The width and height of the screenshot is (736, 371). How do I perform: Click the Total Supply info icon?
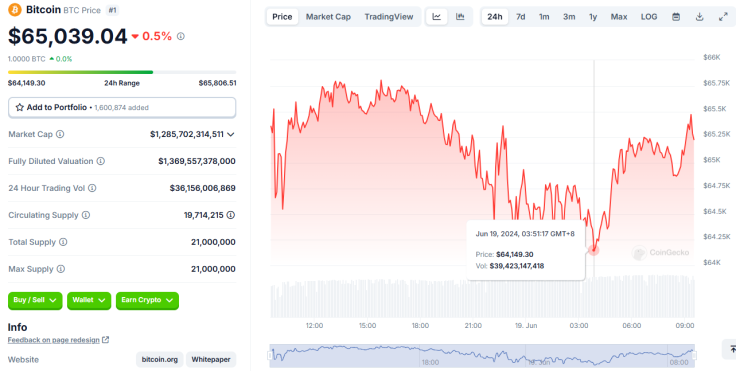point(63,242)
